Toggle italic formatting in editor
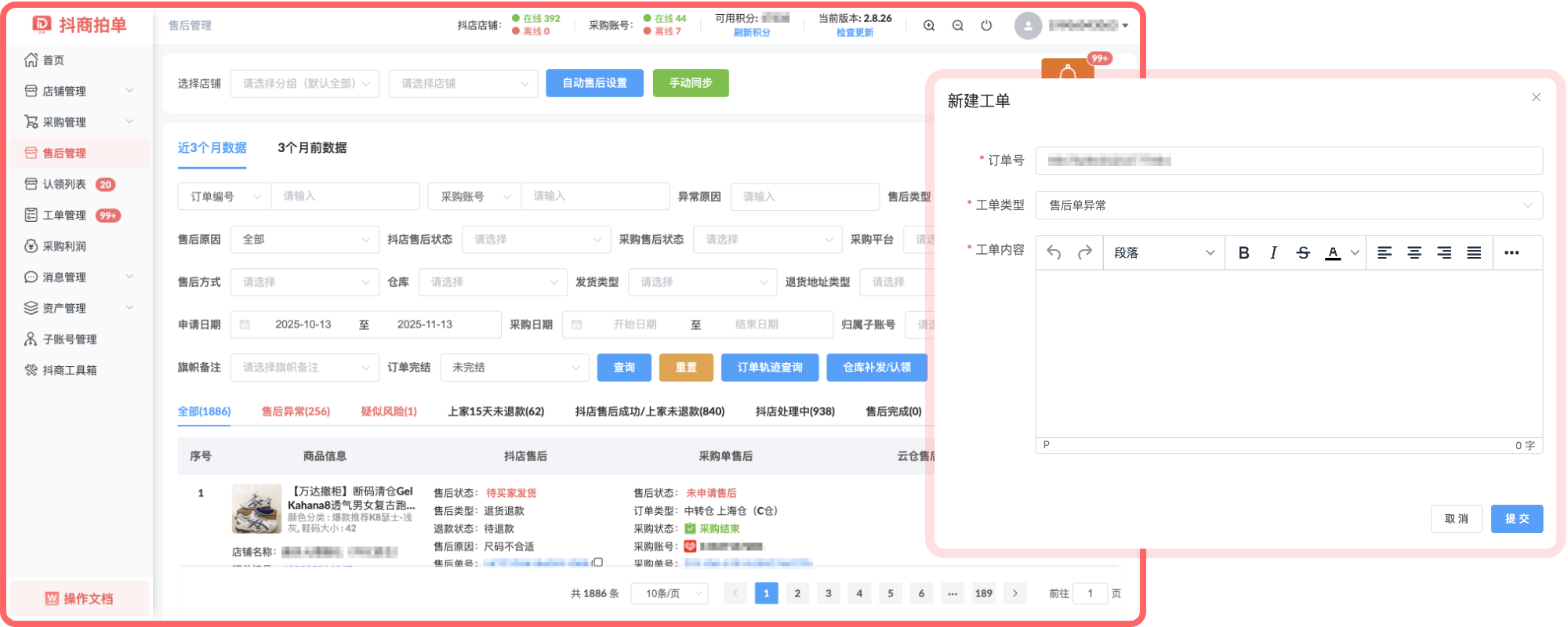1568x627 pixels. [x=1273, y=252]
